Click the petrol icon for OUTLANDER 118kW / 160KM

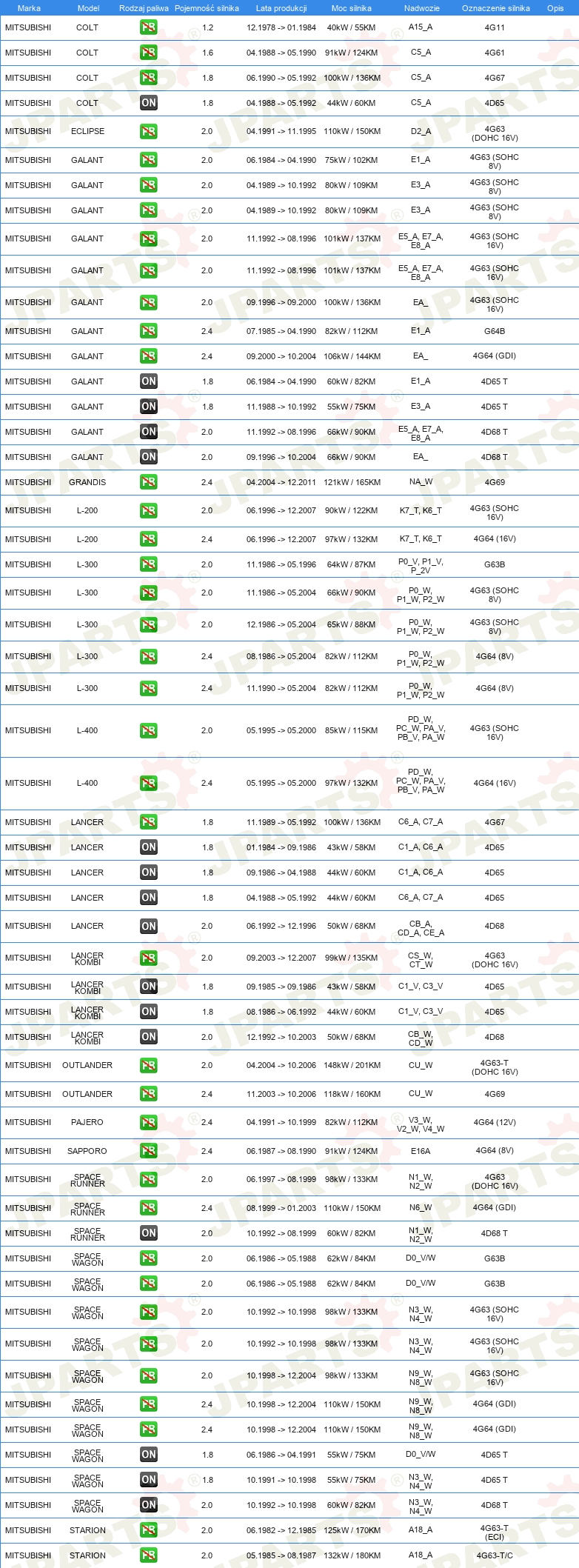(x=149, y=1094)
